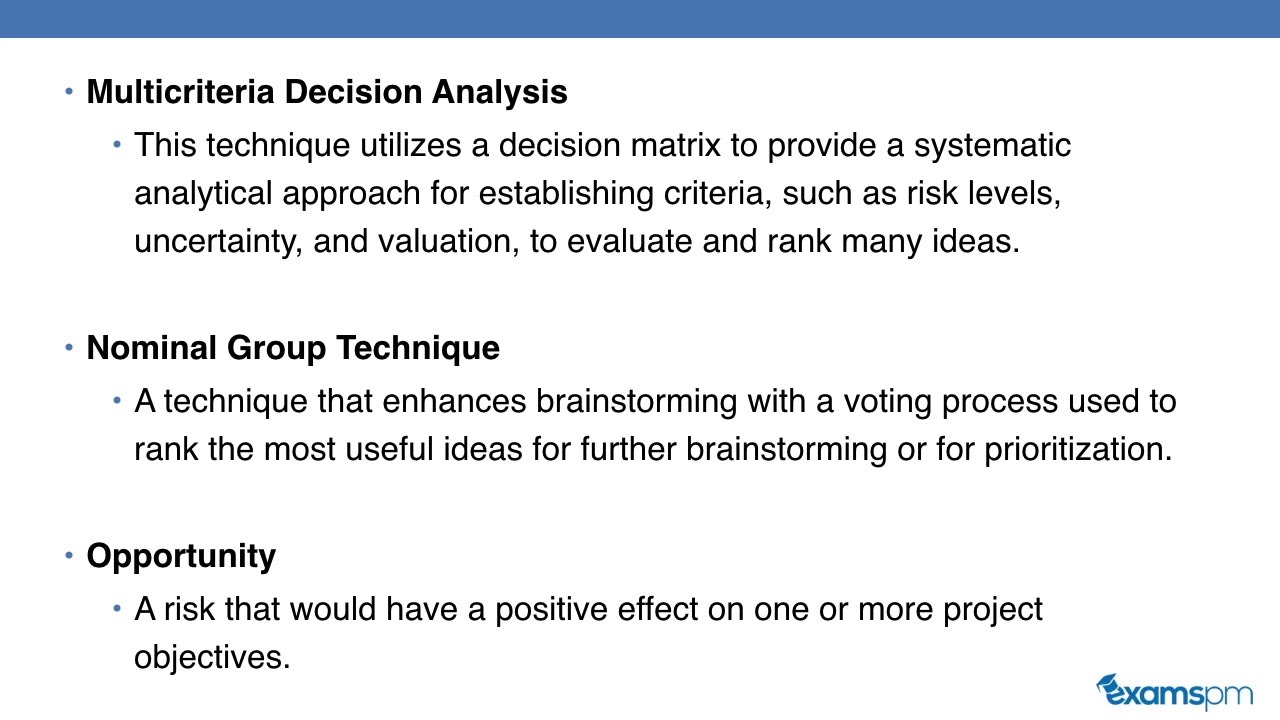Viewport: 1280px width, 720px height.
Task: Click the sub-bullet before "This technique utilizes"
Action: coord(117,145)
